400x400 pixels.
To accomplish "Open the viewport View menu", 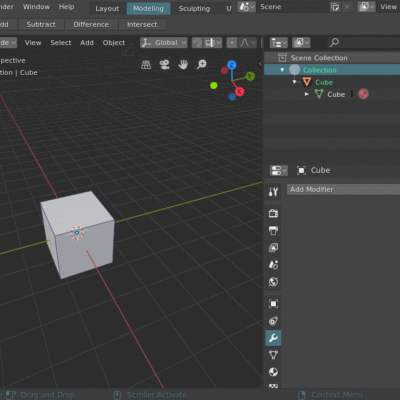I will [x=33, y=43].
